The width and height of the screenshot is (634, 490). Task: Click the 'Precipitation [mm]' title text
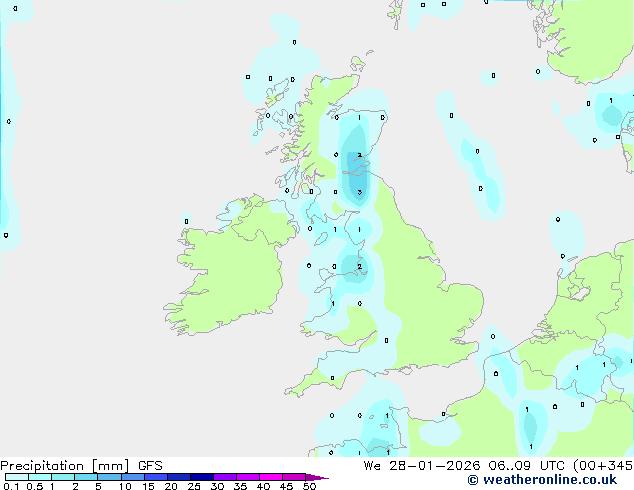click(65, 466)
